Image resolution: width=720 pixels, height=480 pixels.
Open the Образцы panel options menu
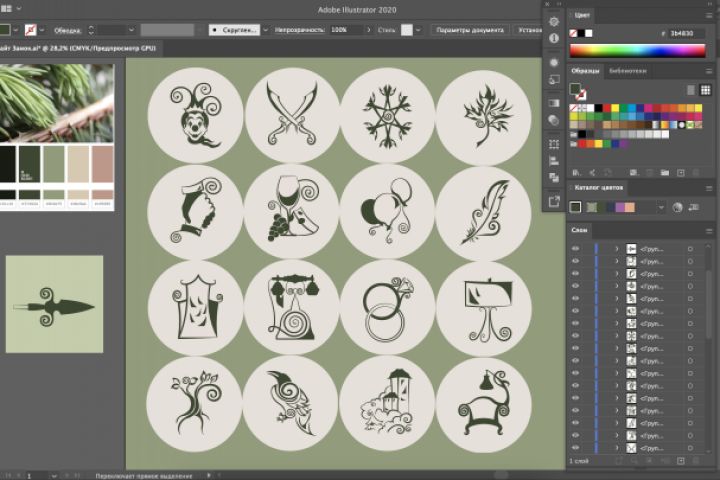709,71
